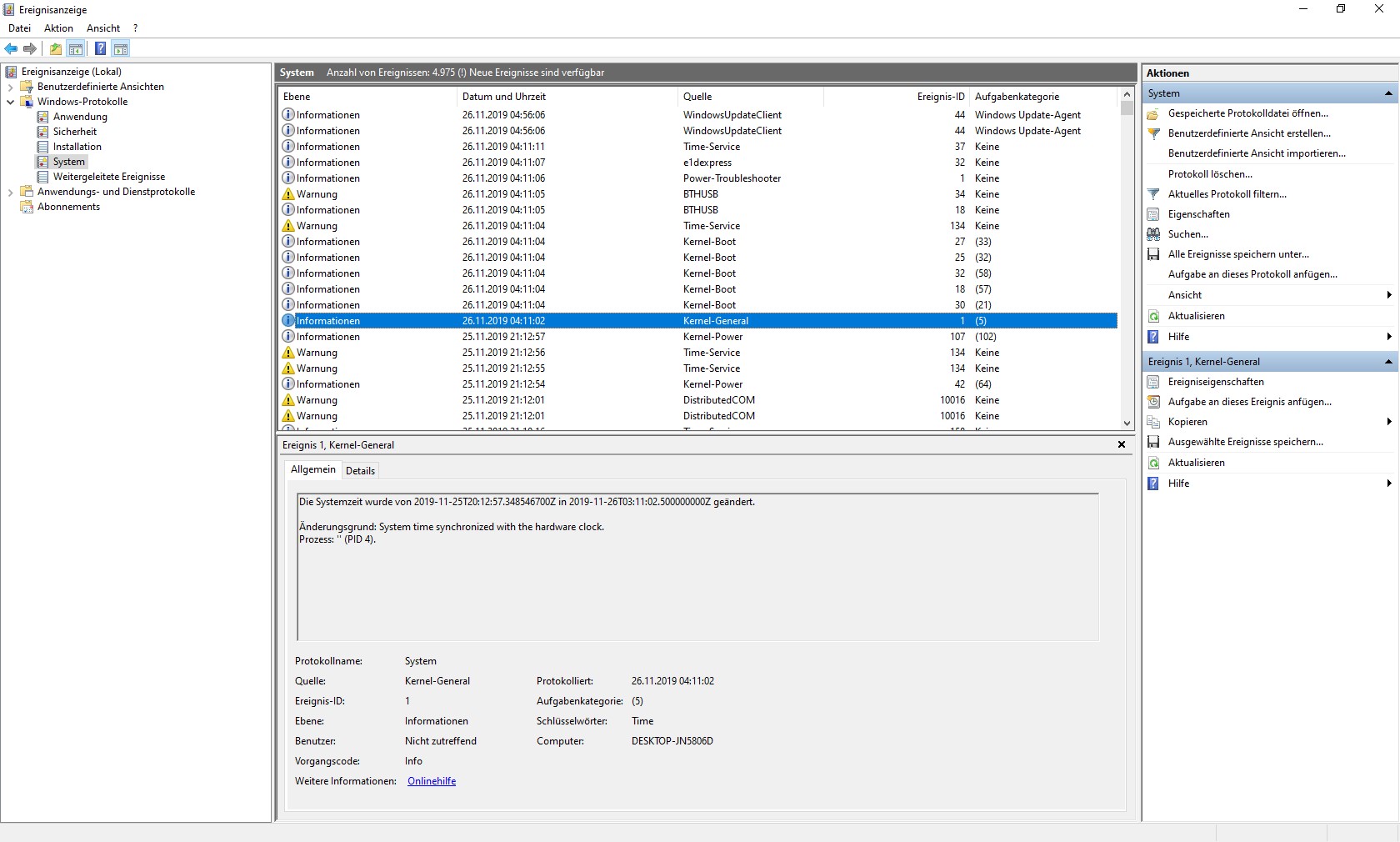The height and width of the screenshot is (842, 1400).
Task: Switch to the Allgemein tab
Action: point(313,469)
